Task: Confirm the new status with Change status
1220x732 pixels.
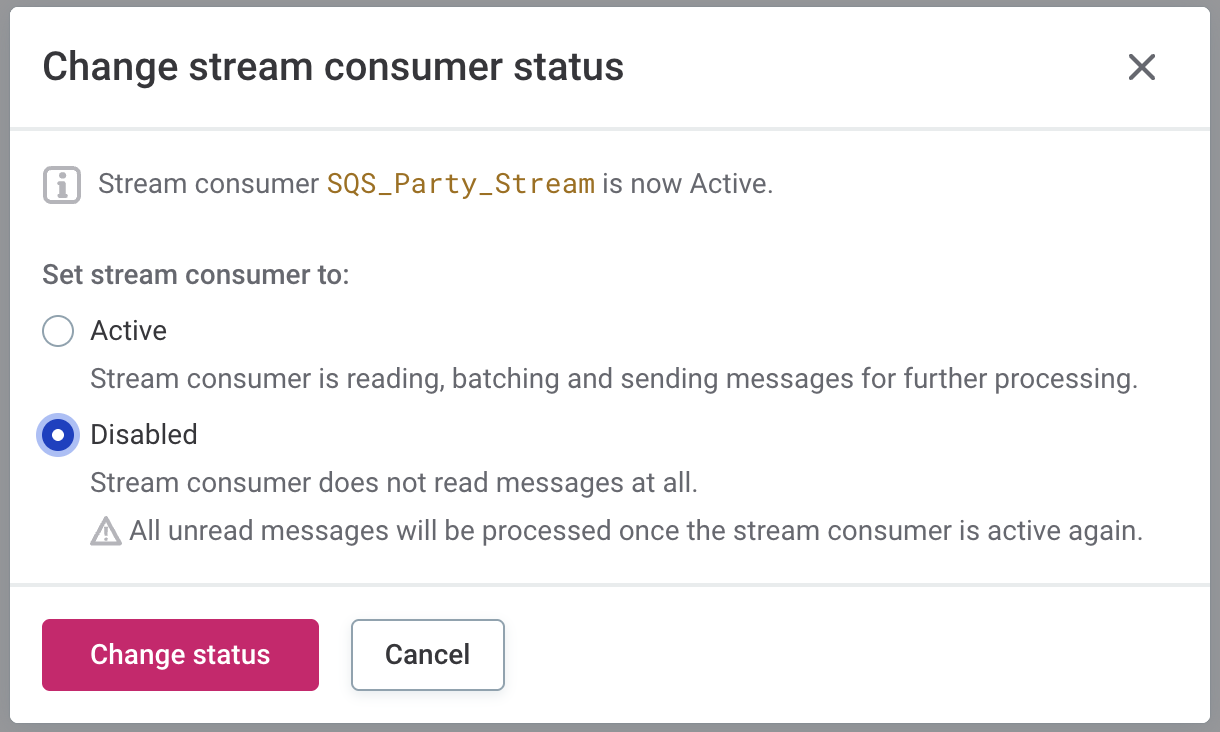Action: tap(180, 655)
